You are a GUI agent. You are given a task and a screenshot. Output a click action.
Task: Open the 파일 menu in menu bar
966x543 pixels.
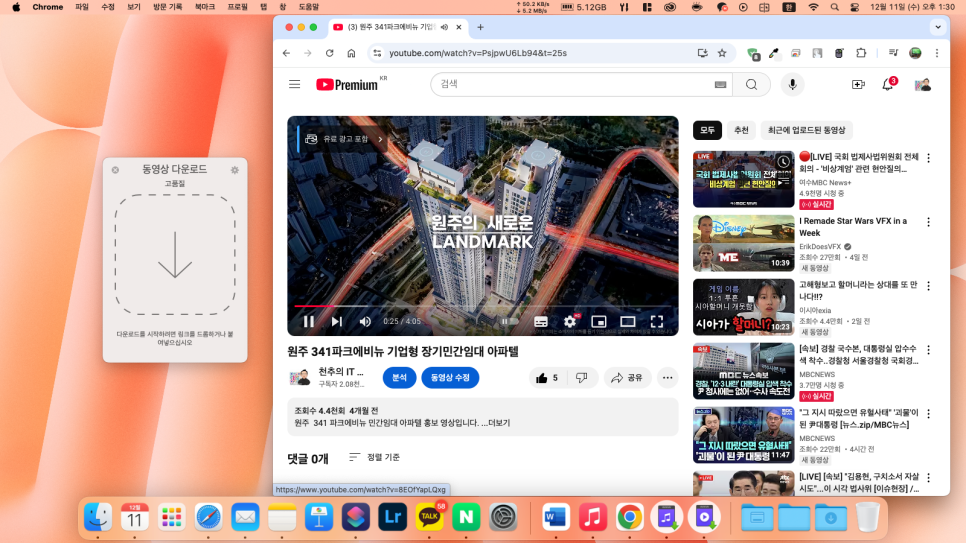81,7
